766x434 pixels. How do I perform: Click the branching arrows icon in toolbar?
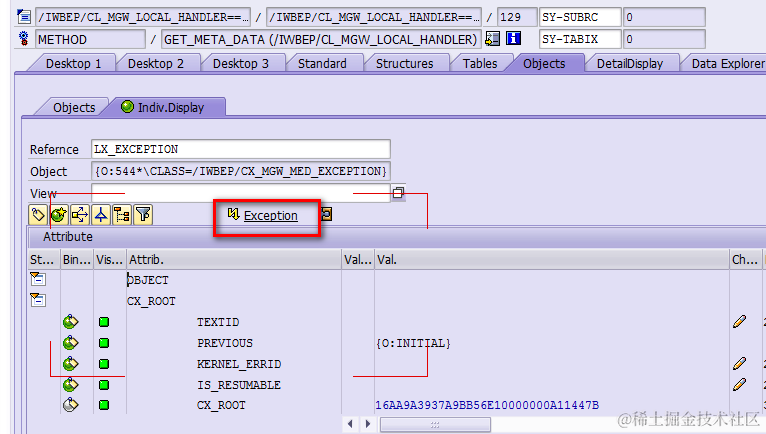(80, 215)
